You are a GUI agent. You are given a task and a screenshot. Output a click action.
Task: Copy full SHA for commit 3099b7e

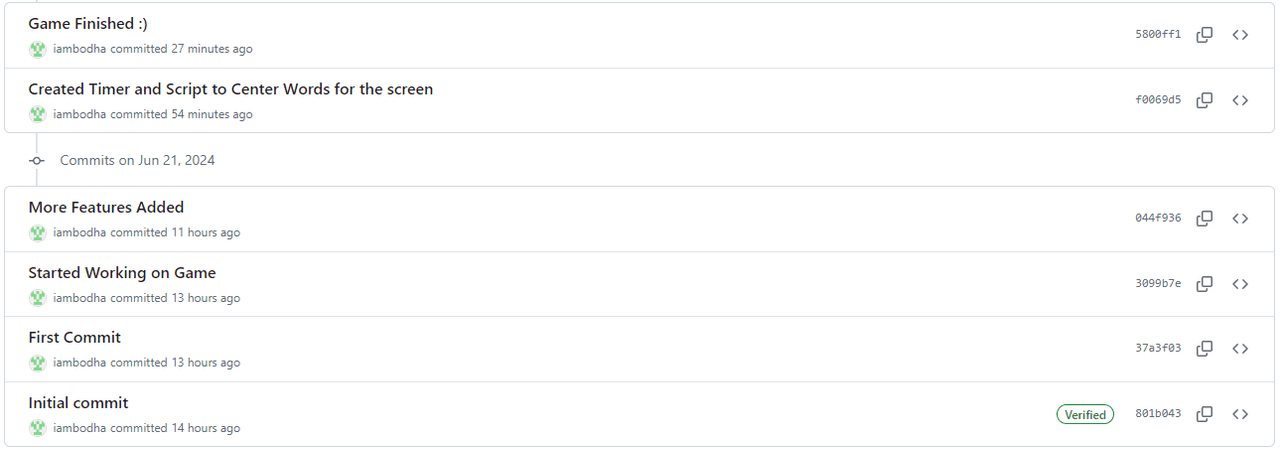point(1205,284)
